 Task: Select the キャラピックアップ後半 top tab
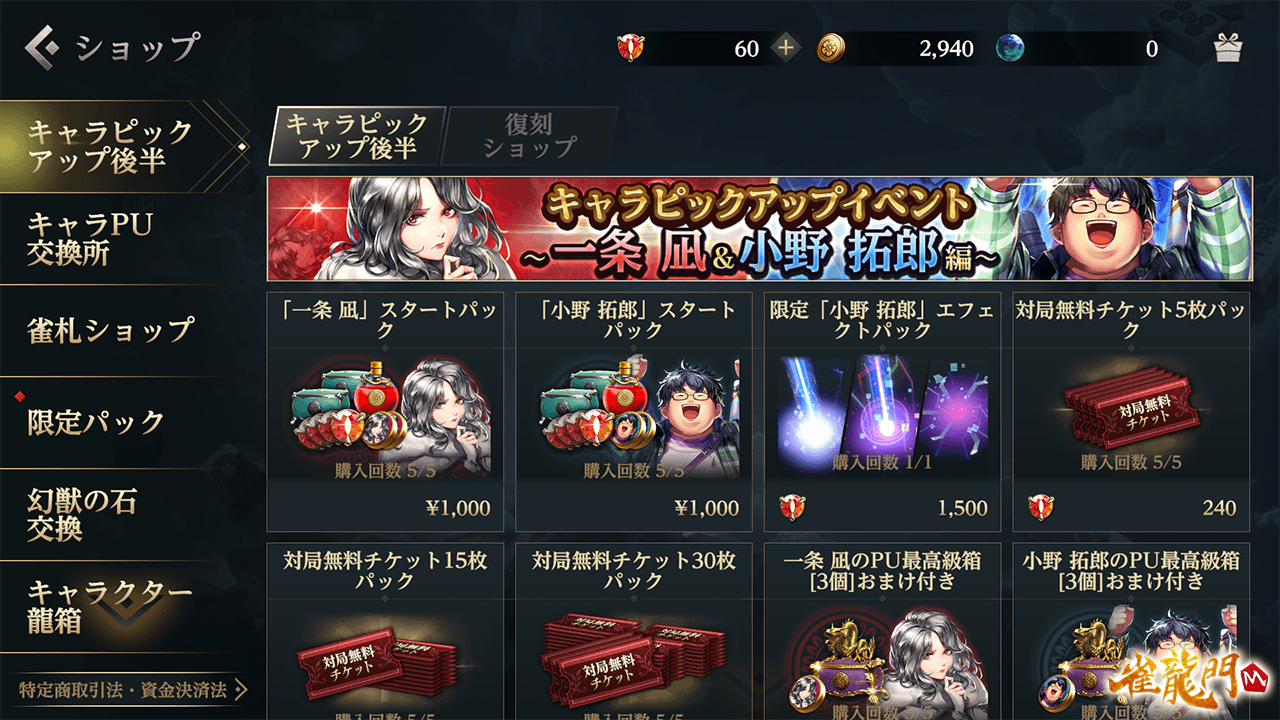[x=356, y=136]
